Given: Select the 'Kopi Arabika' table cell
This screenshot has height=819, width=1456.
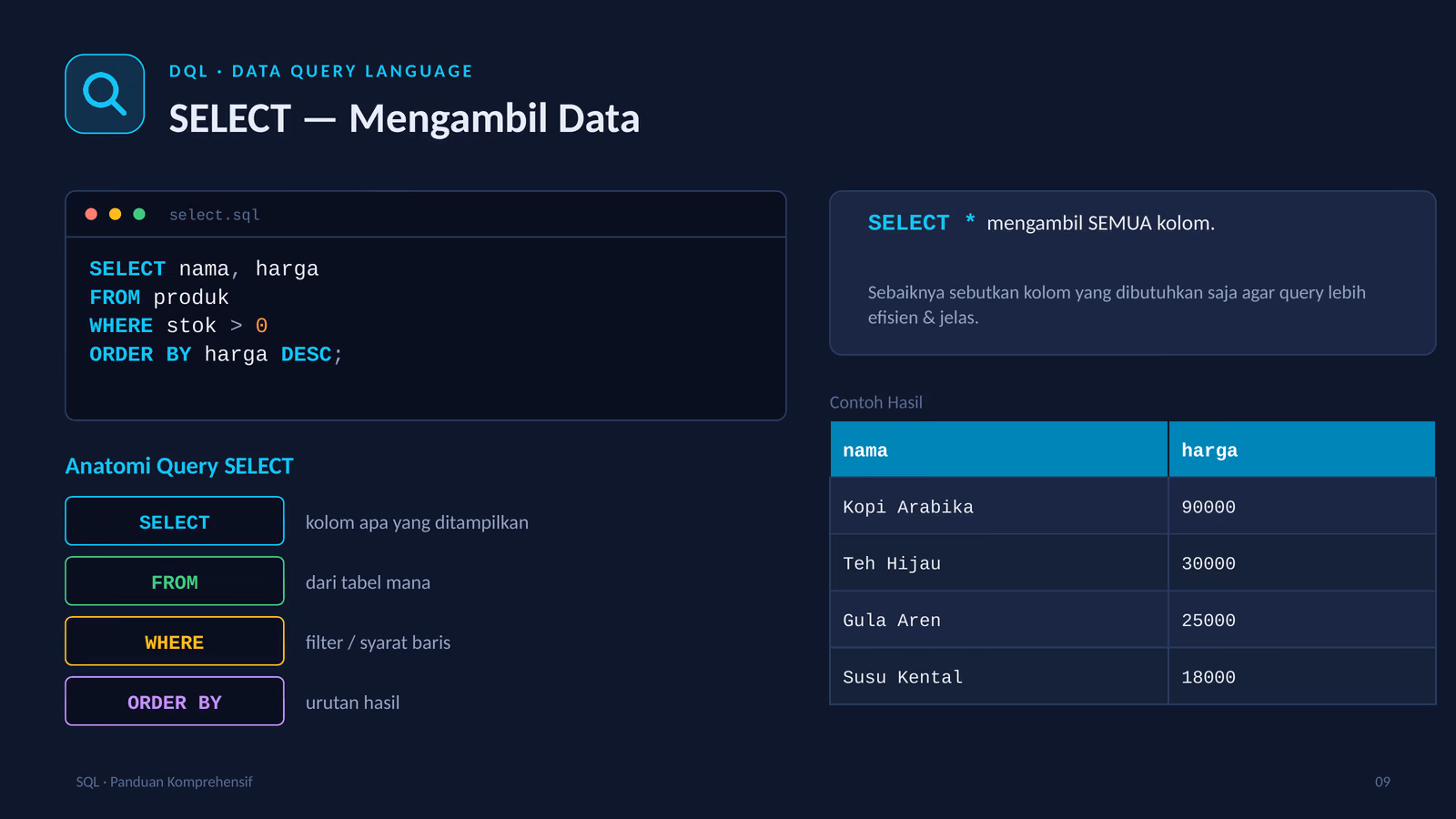Looking at the screenshot, I should (999, 507).
